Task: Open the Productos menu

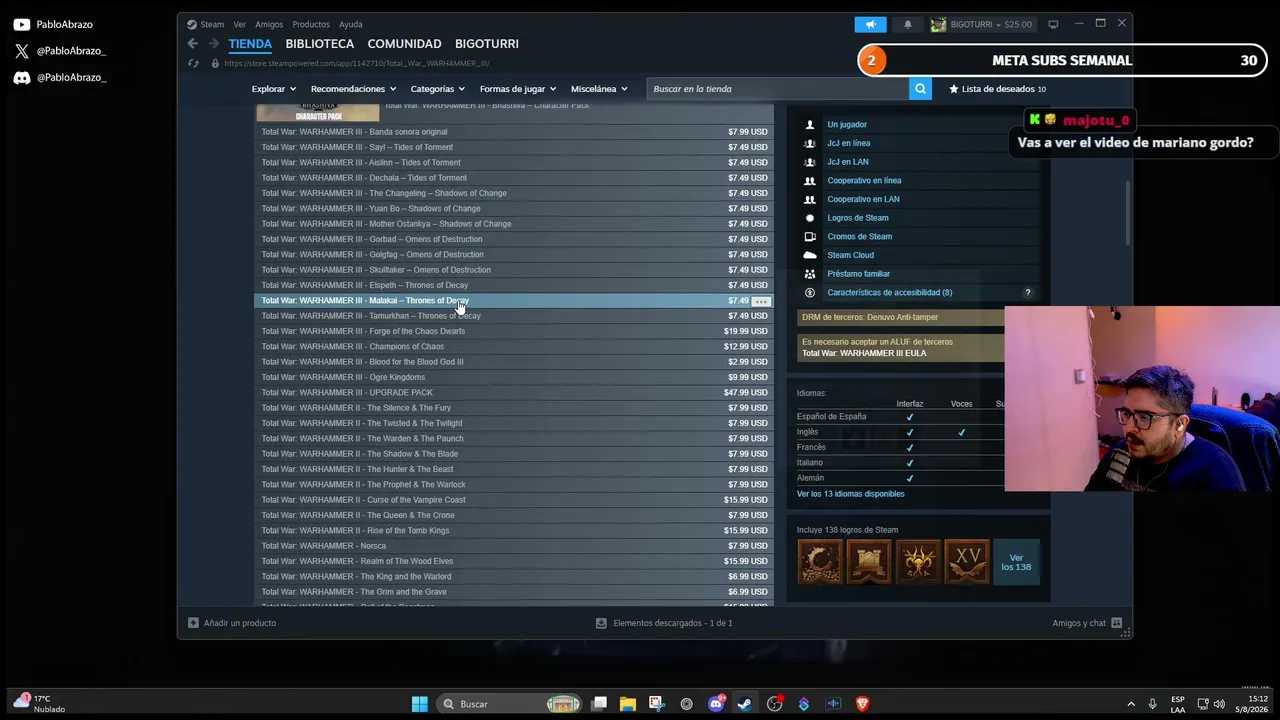Action: 311,24
